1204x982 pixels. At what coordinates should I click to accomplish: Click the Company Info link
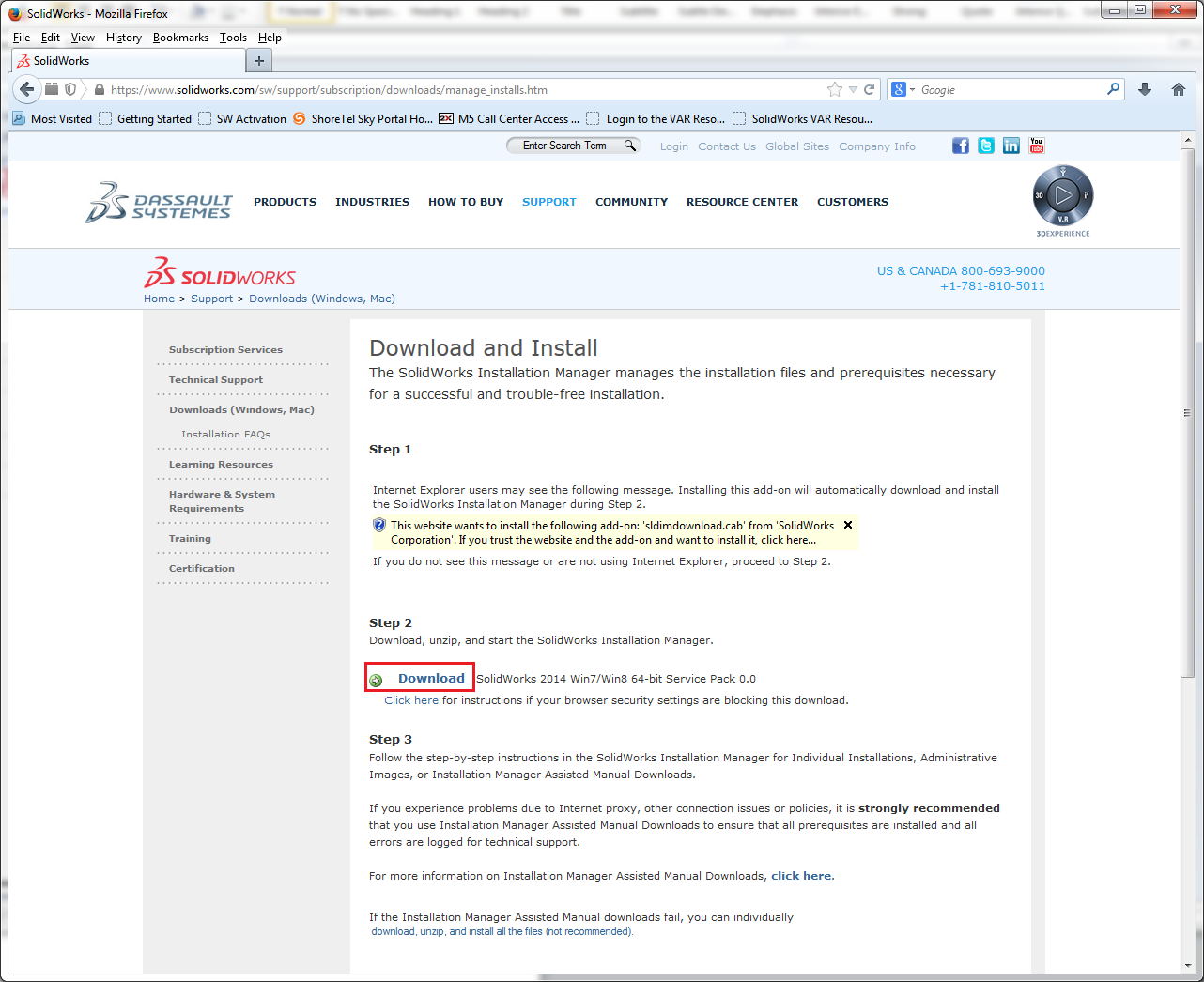click(x=877, y=146)
